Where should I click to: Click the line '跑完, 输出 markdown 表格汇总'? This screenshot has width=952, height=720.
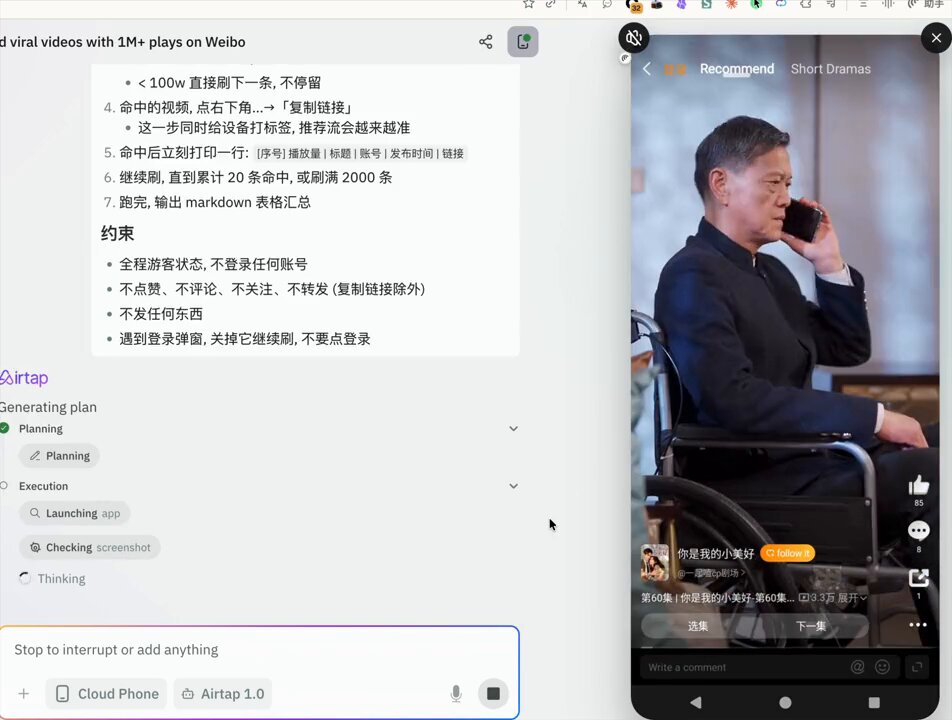pyautogui.click(x=215, y=202)
